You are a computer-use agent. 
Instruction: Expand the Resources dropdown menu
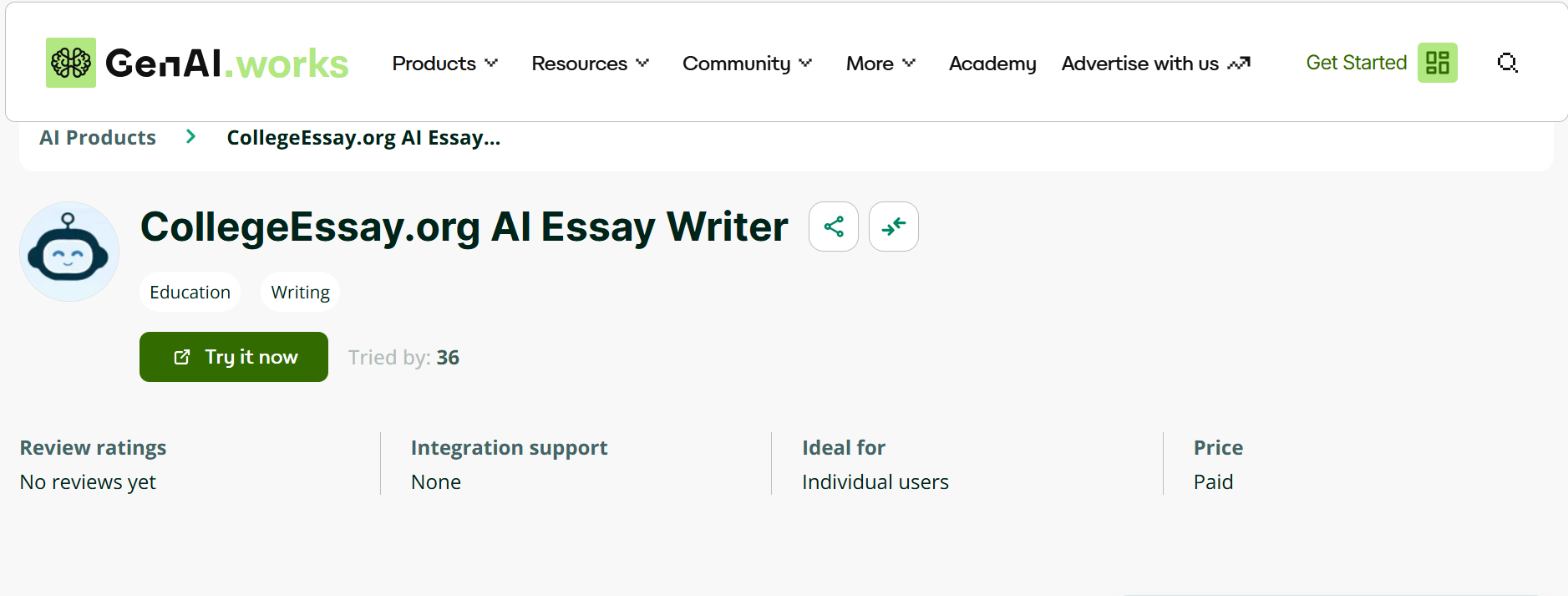589,63
